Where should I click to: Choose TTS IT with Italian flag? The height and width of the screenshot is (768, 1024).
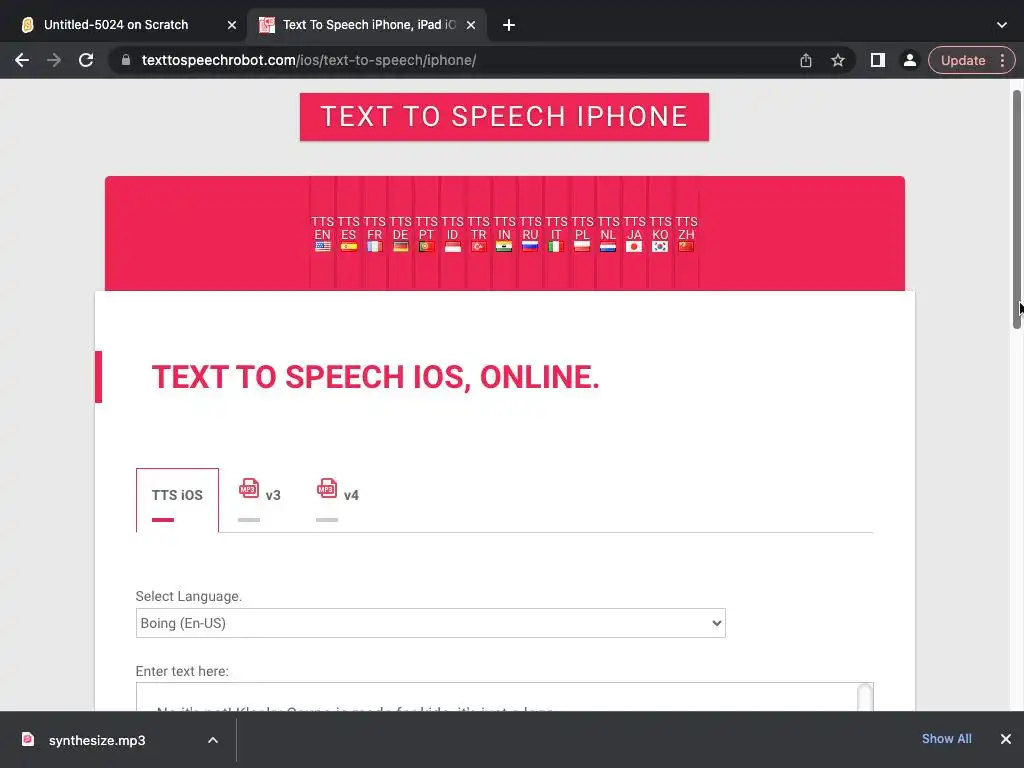[556, 234]
